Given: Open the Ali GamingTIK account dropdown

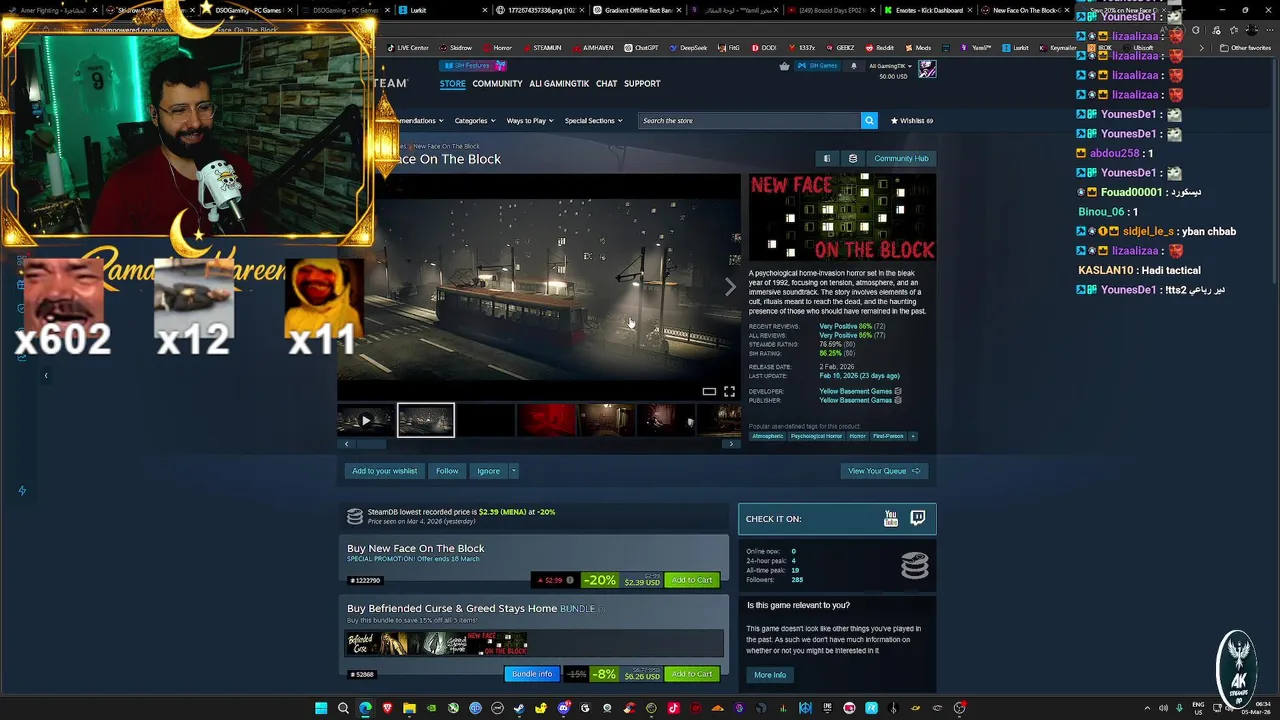Looking at the screenshot, I should coord(888,66).
